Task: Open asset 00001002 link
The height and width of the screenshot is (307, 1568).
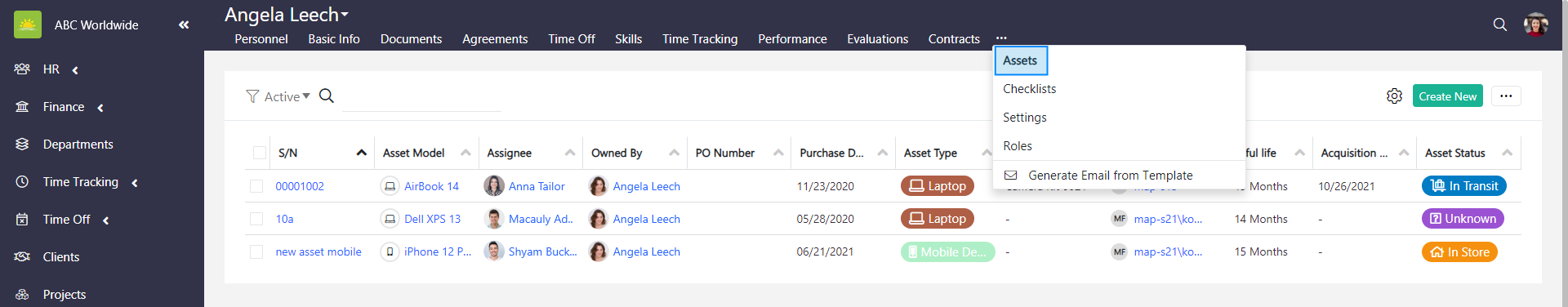Action: 300,186
